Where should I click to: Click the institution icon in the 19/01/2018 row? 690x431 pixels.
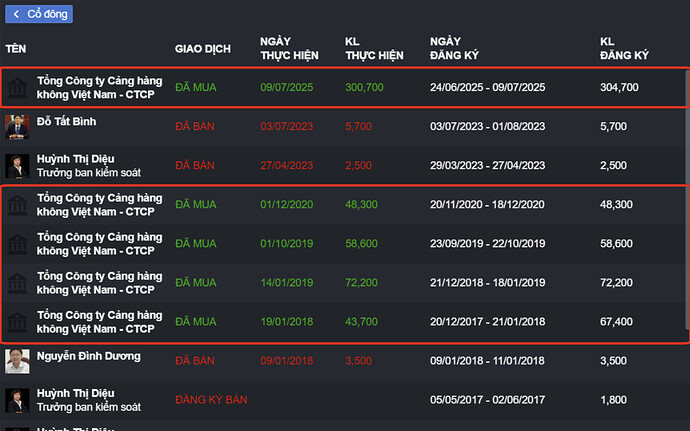pos(17,322)
